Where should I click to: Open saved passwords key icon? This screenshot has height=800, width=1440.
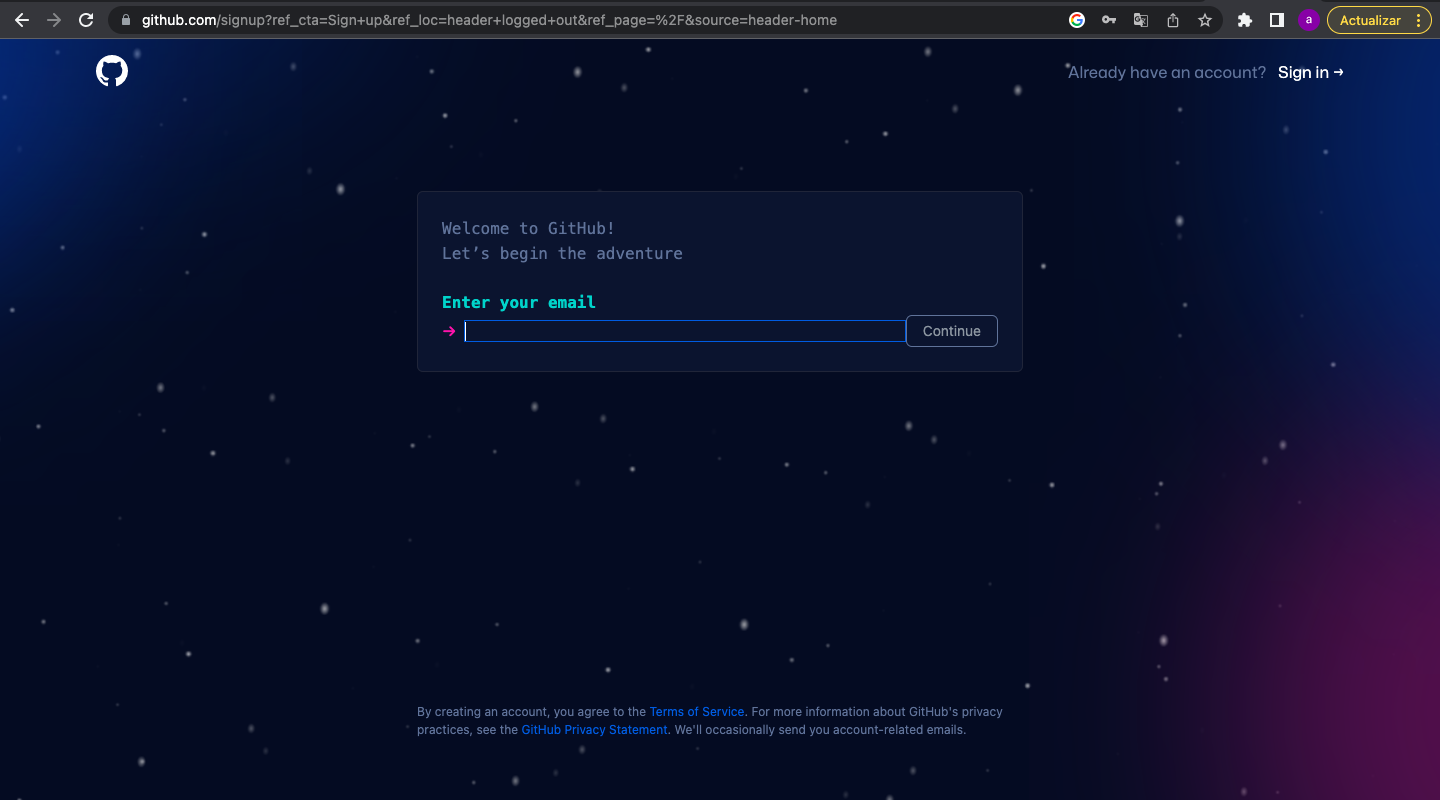click(1109, 20)
